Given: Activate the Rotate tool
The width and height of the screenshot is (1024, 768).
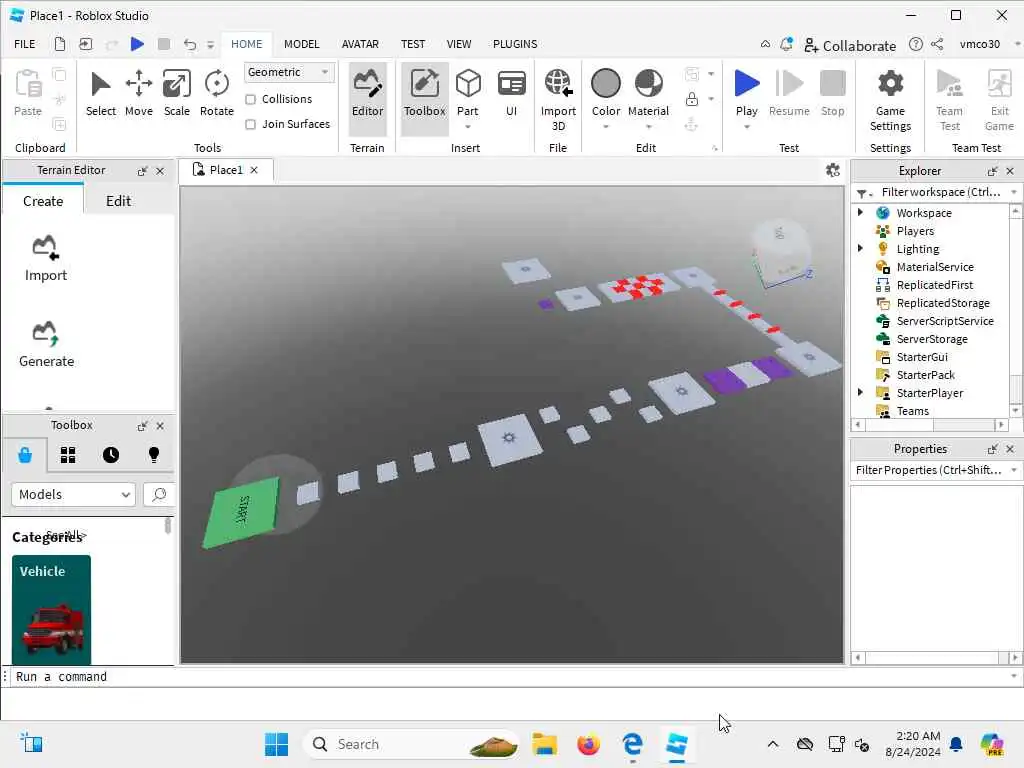Looking at the screenshot, I should pos(217,93).
